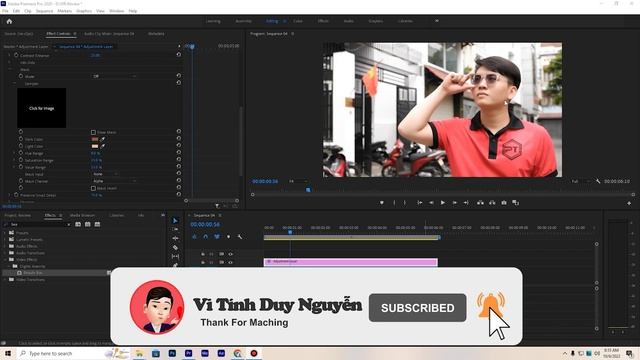
Task: Open the Sequence menu
Action: coord(44,11)
